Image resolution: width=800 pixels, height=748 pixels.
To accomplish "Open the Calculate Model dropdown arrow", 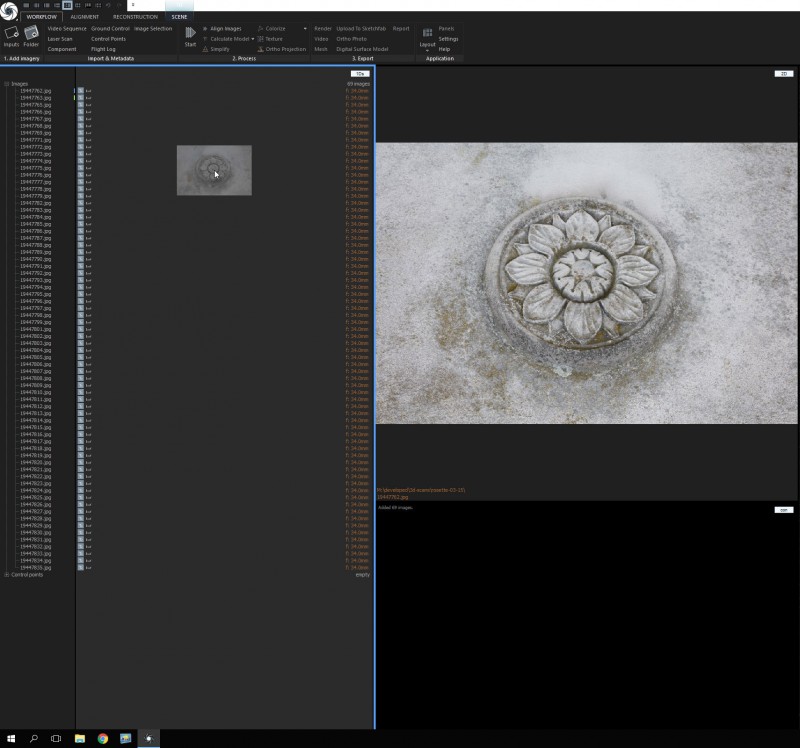I will (x=253, y=39).
